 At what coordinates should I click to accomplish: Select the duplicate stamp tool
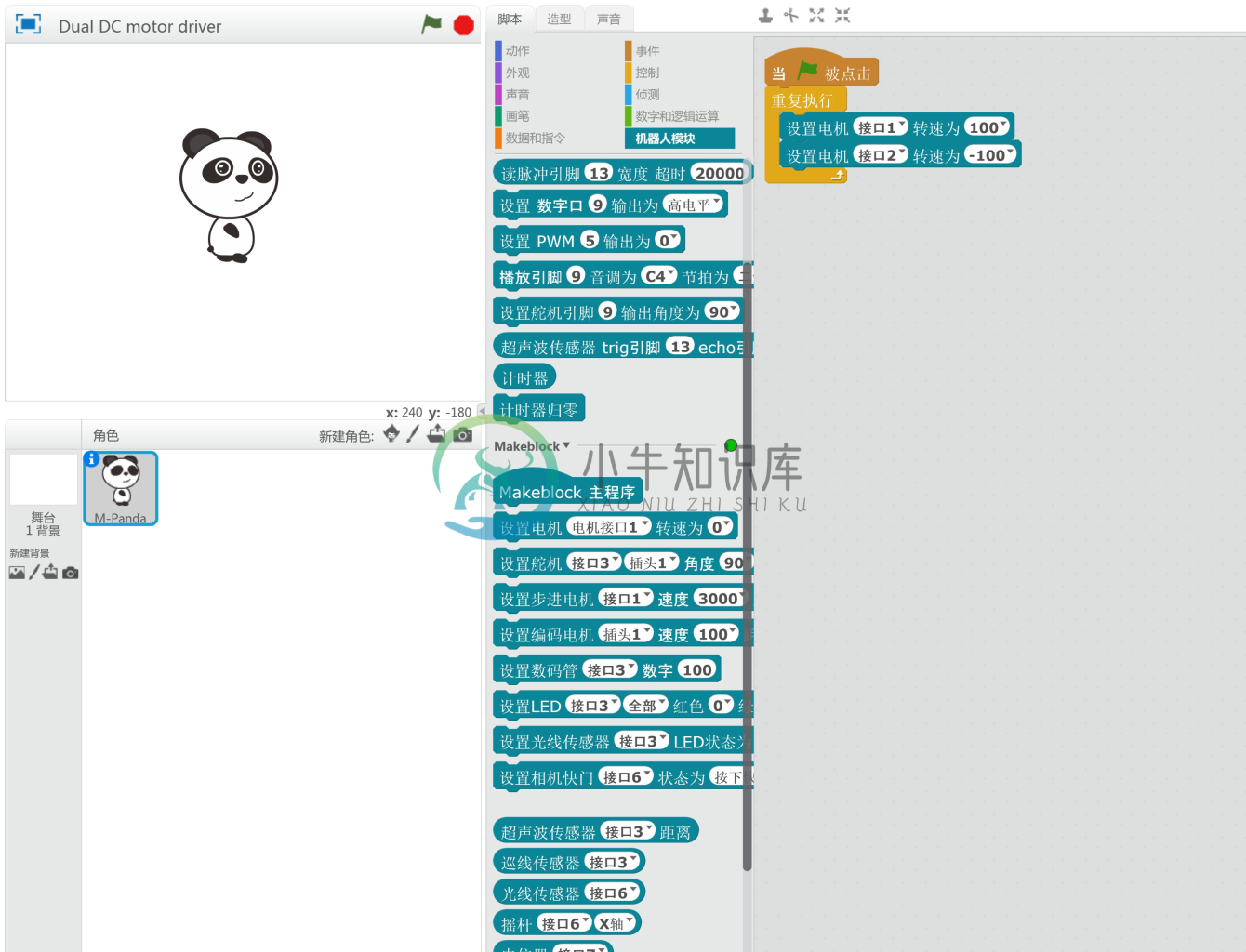(765, 15)
